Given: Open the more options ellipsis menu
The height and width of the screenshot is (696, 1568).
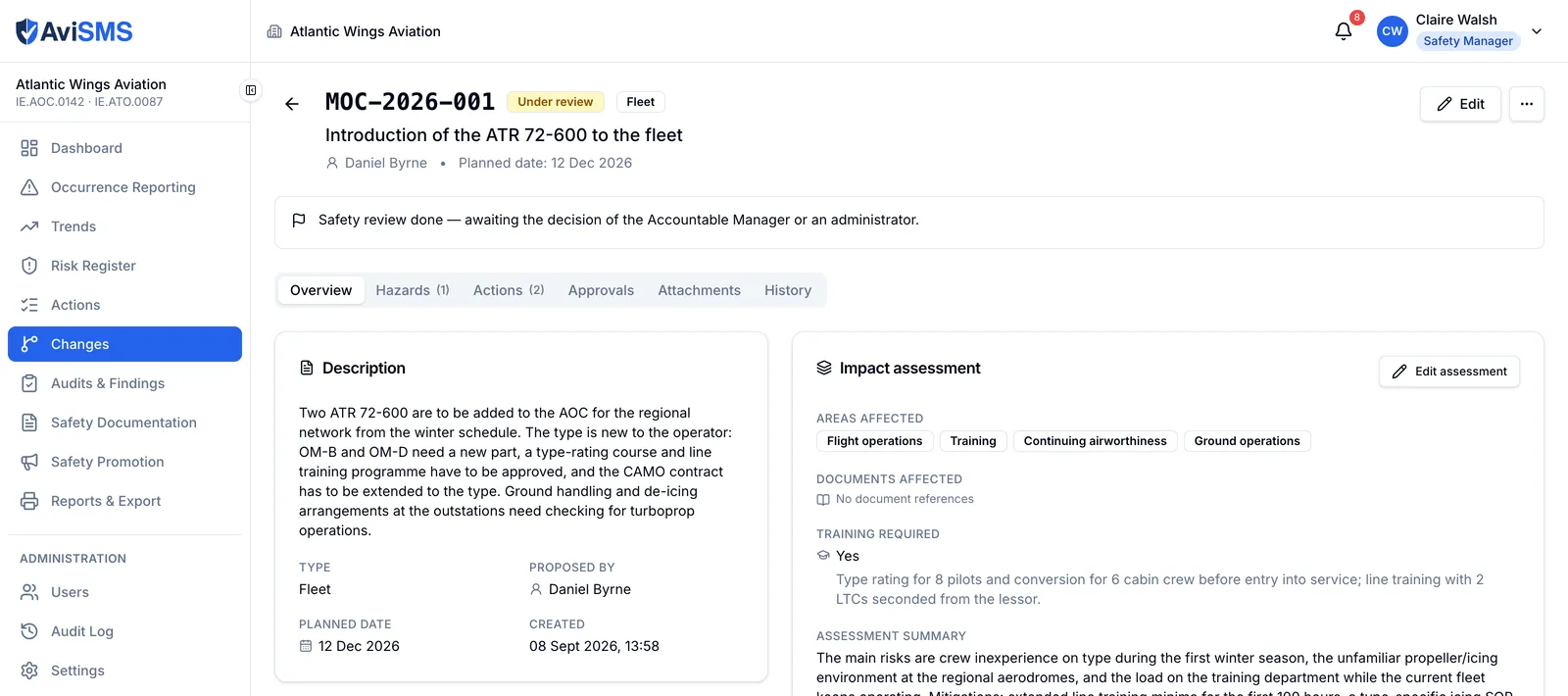Looking at the screenshot, I should (1526, 104).
